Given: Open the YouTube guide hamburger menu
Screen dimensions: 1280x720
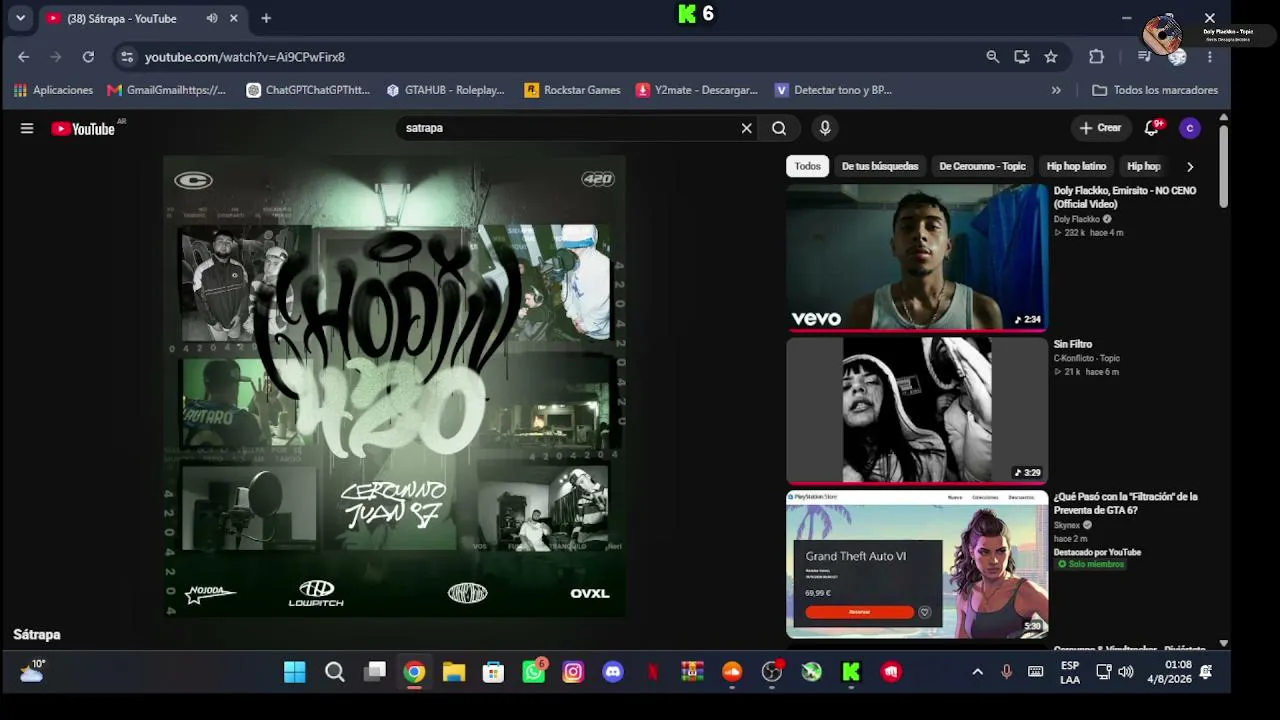Looking at the screenshot, I should pos(27,128).
